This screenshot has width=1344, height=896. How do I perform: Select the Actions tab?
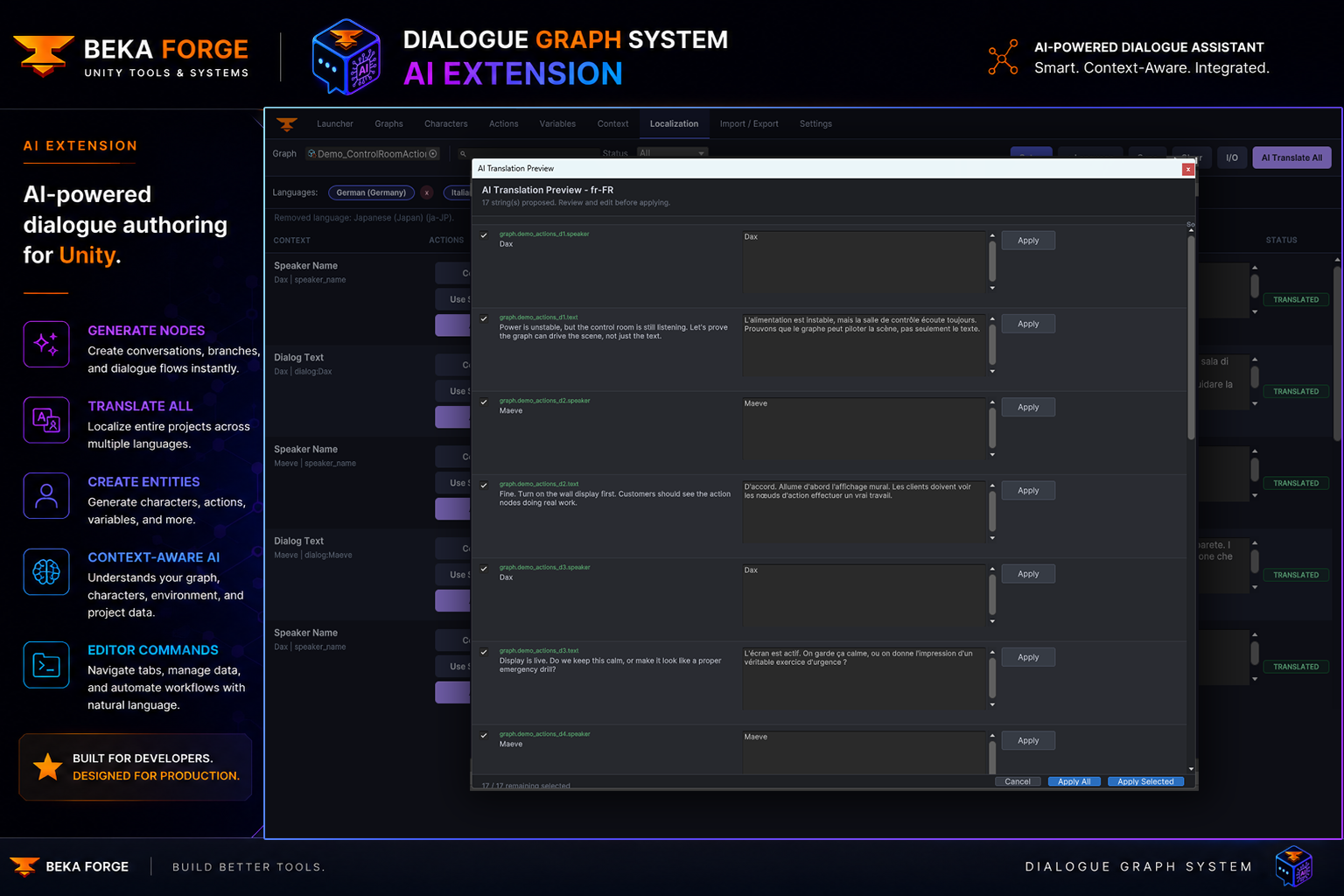click(504, 124)
